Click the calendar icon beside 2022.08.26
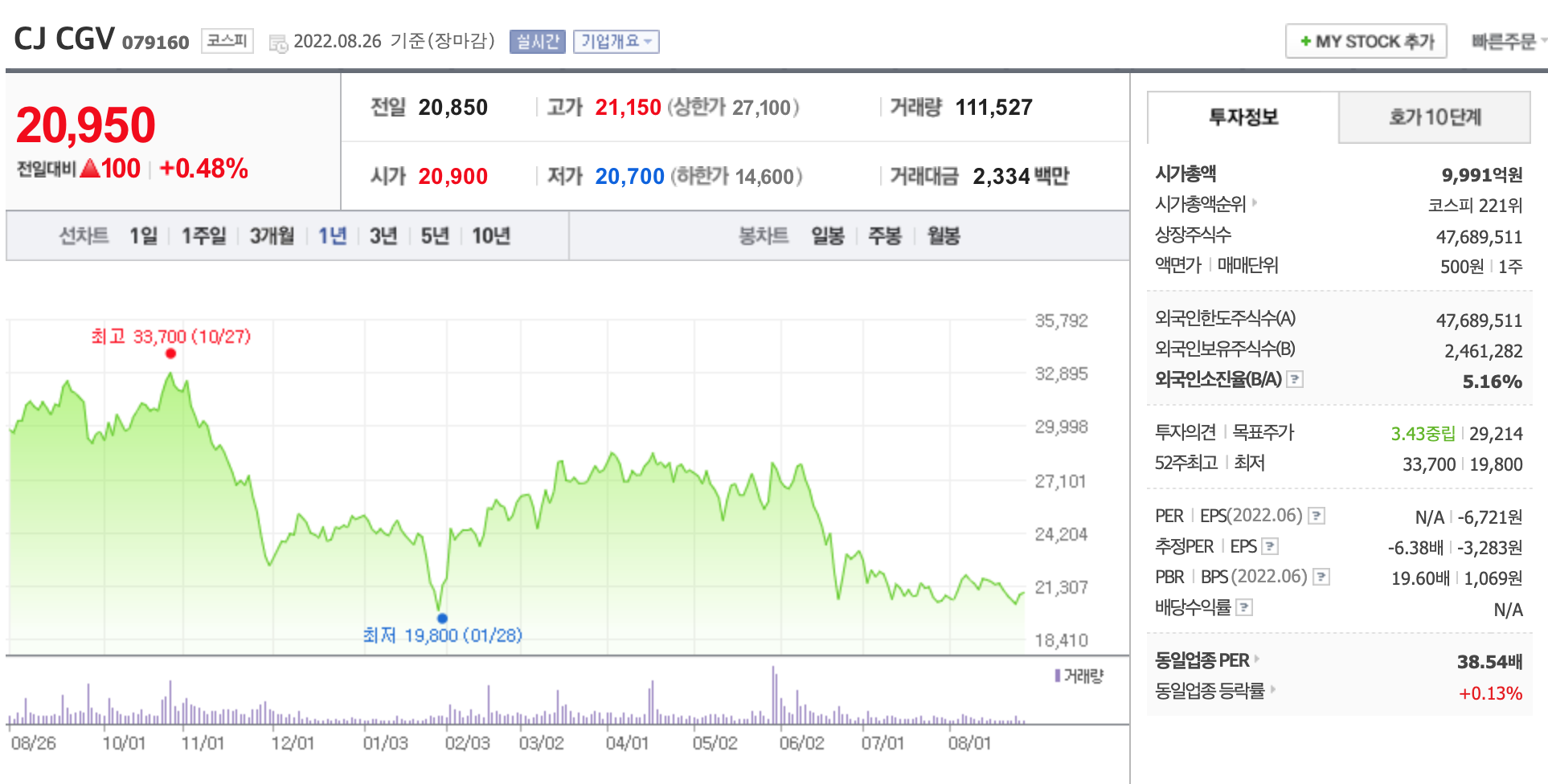This screenshot has width=1548, height=784. coord(278,43)
